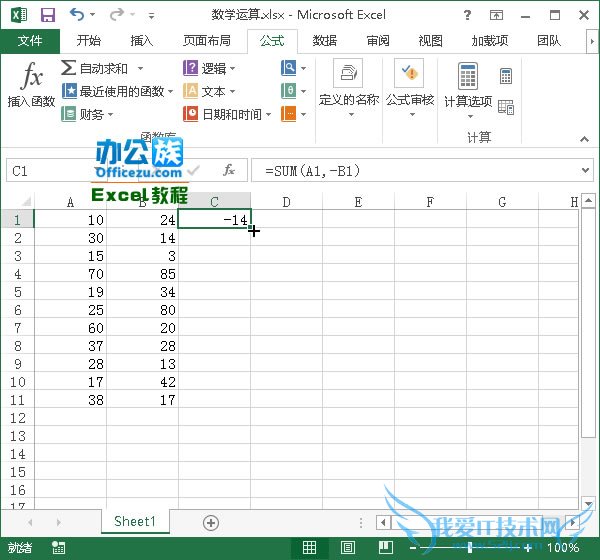
Task: Switch to Page Layout view in status bar
Action: [x=345, y=548]
